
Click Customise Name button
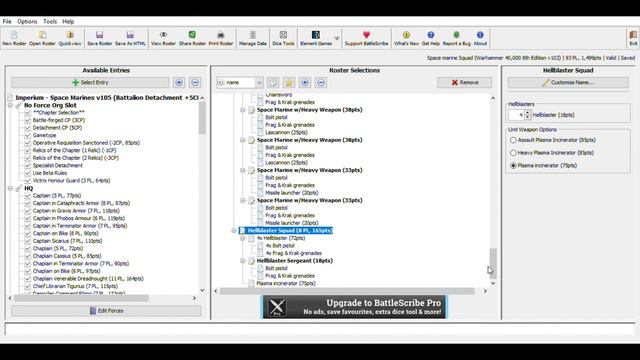(568, 82)
